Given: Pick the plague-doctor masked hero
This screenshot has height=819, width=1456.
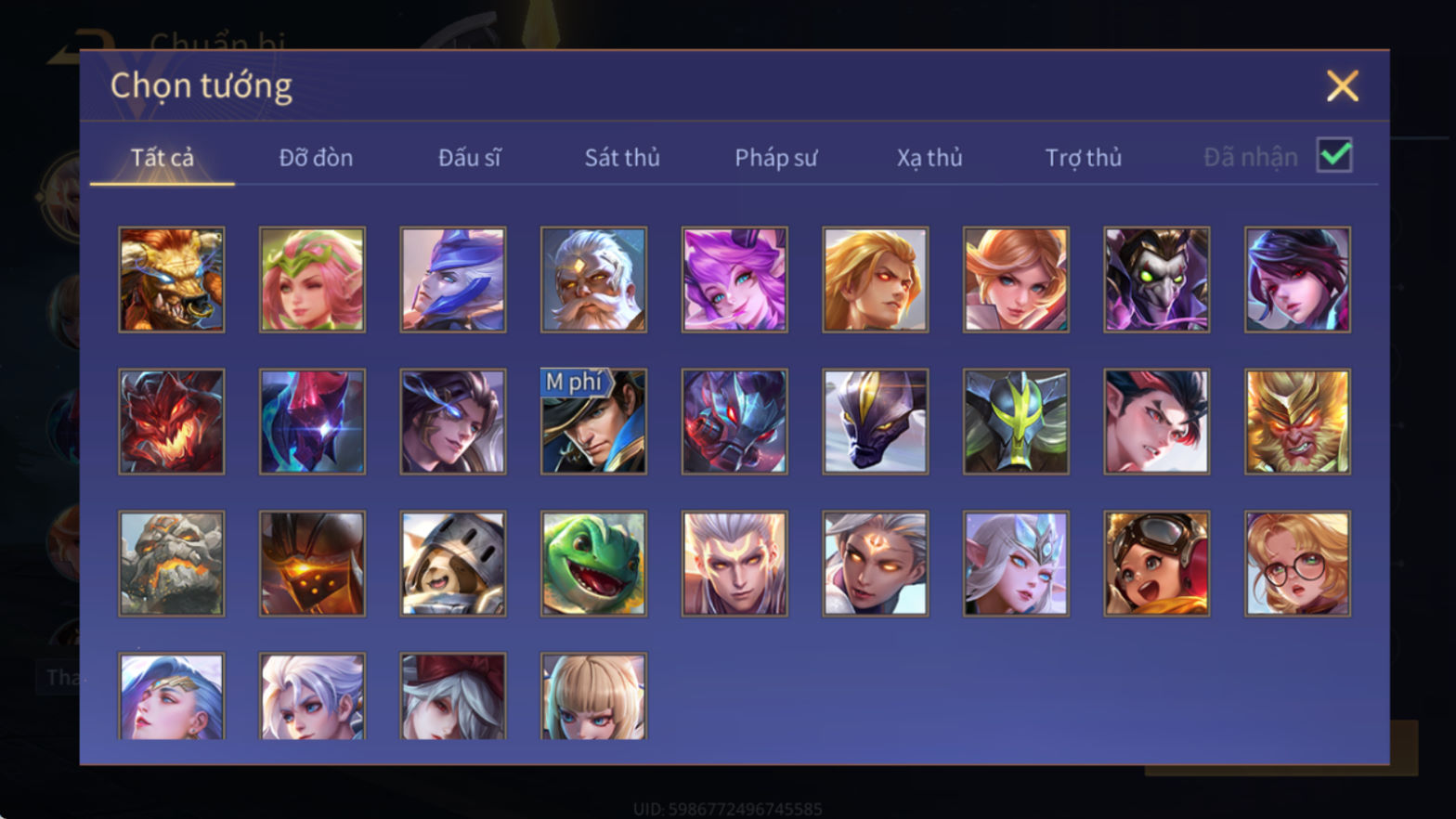Looking at the screenshot, I should [x=1157, y=279].
